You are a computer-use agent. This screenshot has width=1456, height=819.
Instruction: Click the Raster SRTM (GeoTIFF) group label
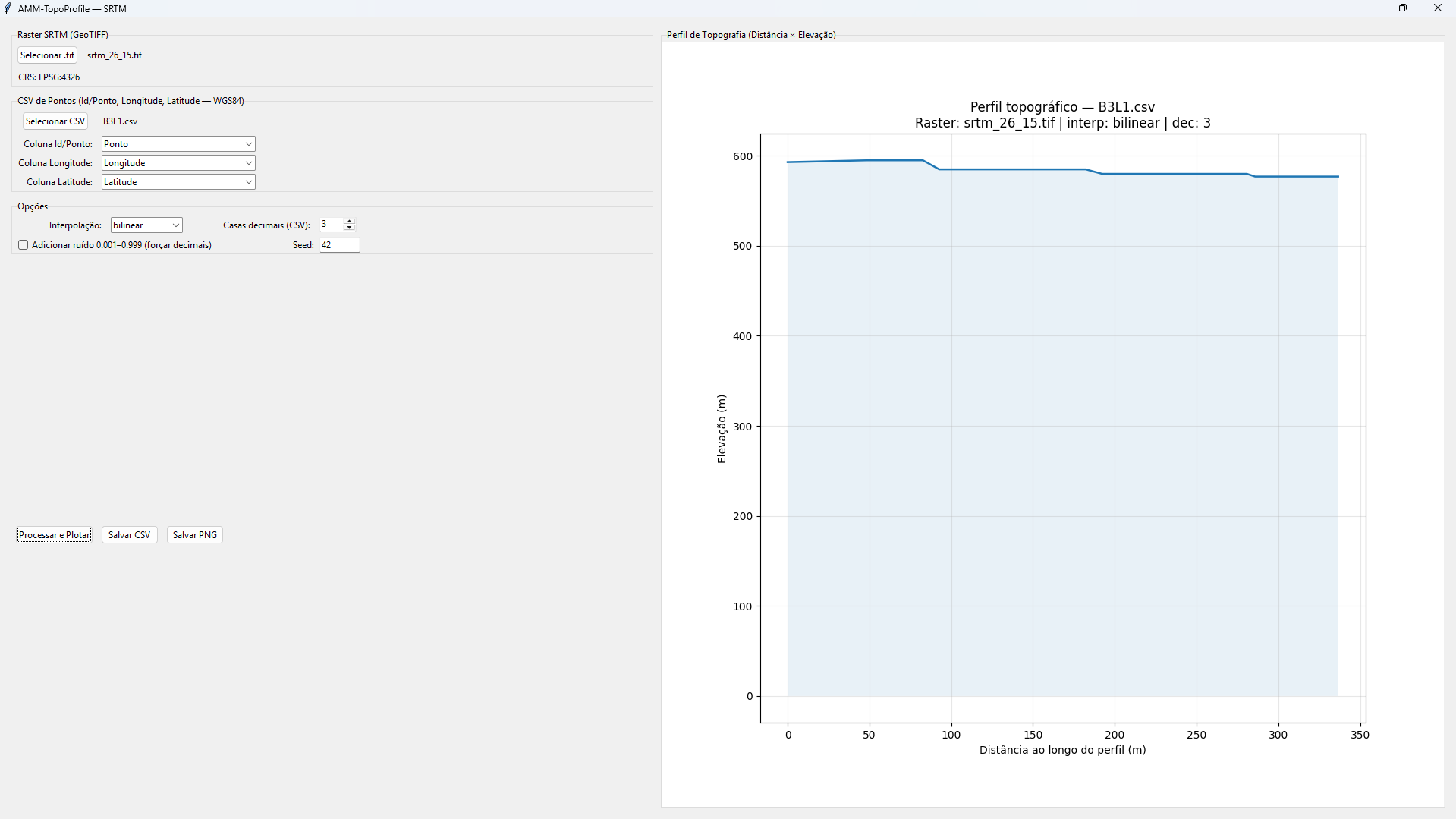tap(63, 35)
